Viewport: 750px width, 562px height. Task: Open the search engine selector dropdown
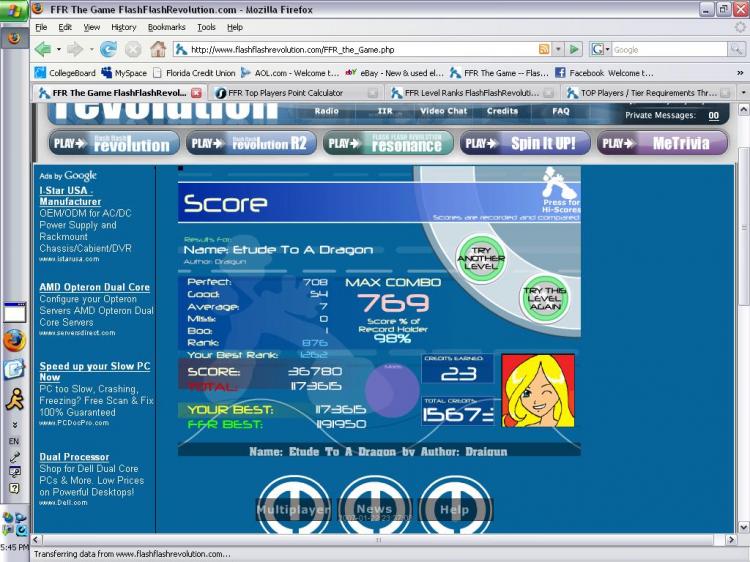pos(600,49)
